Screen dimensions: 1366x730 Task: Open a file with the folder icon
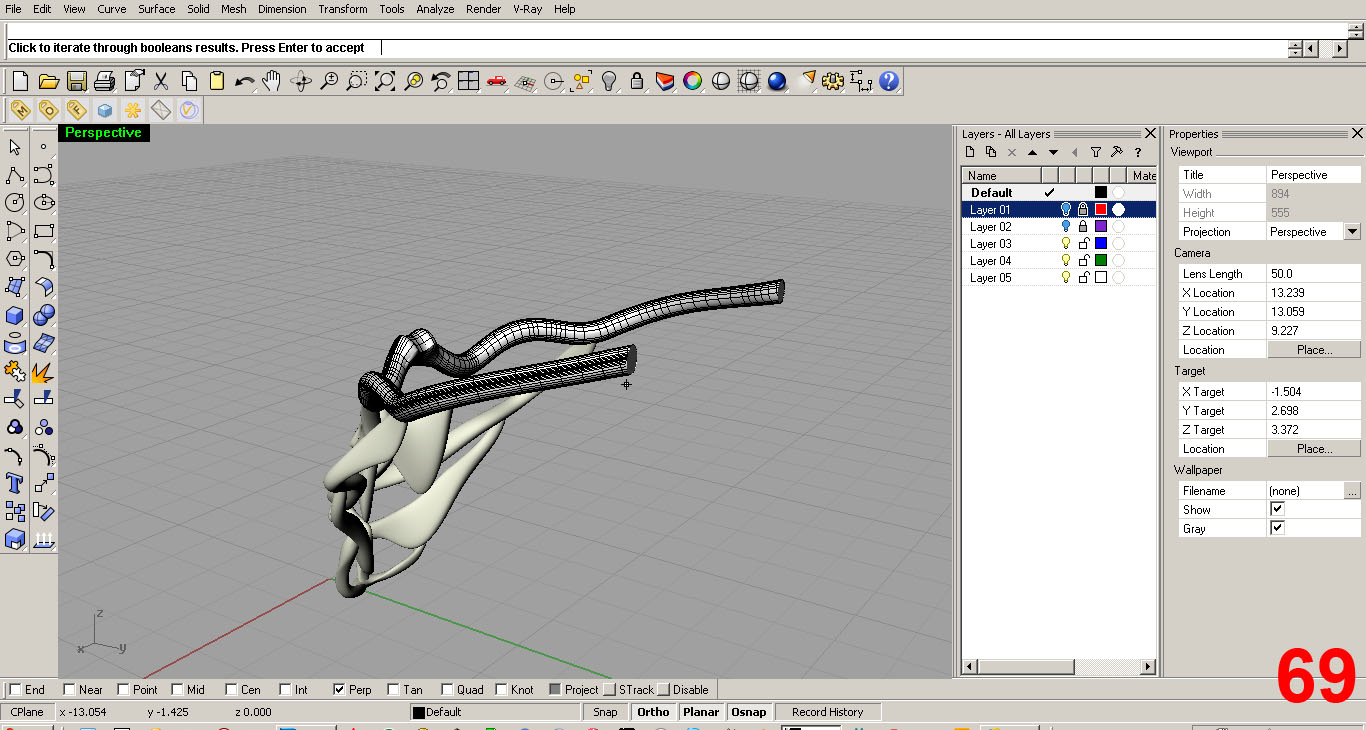(48, 81)
